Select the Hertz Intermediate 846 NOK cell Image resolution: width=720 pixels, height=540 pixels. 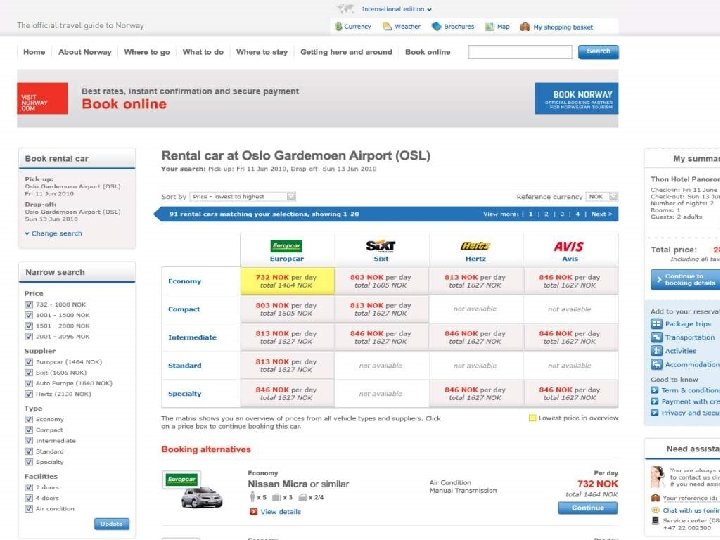[476, 338]
